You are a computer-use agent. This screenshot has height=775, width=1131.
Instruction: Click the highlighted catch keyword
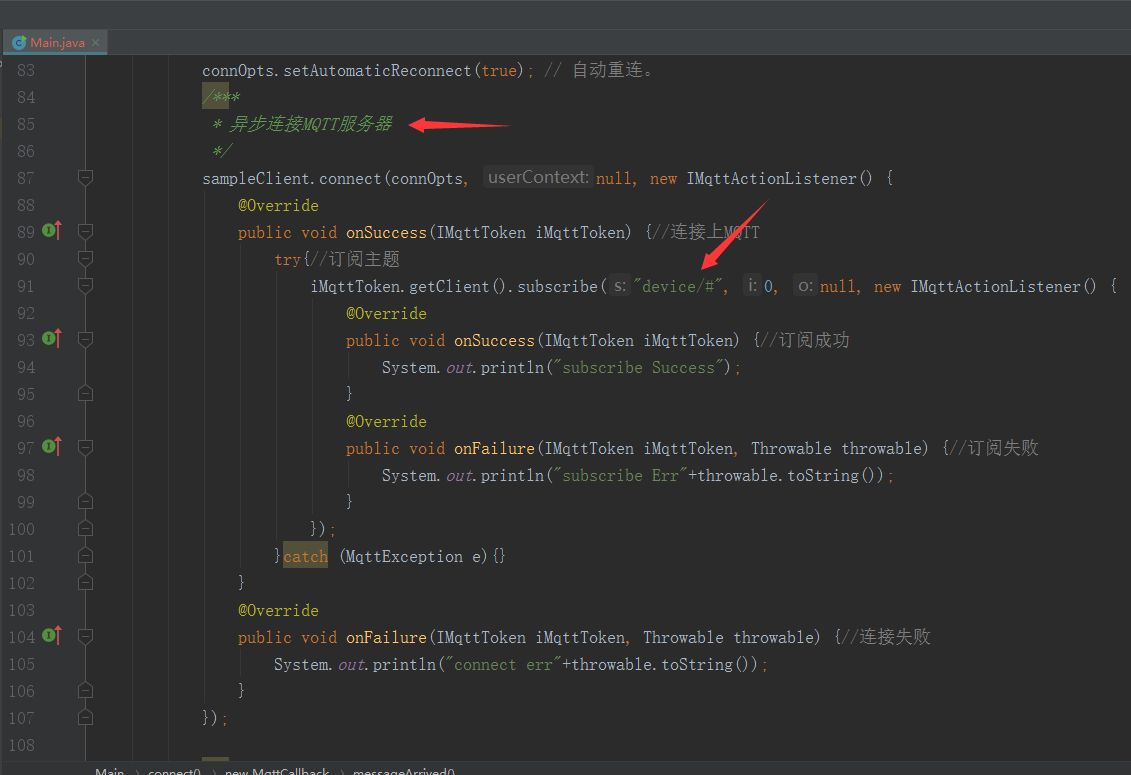point(305,556)
